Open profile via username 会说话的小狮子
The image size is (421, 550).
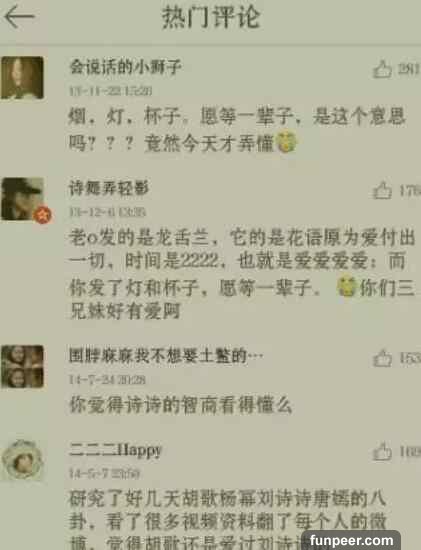tap(125, 67)
